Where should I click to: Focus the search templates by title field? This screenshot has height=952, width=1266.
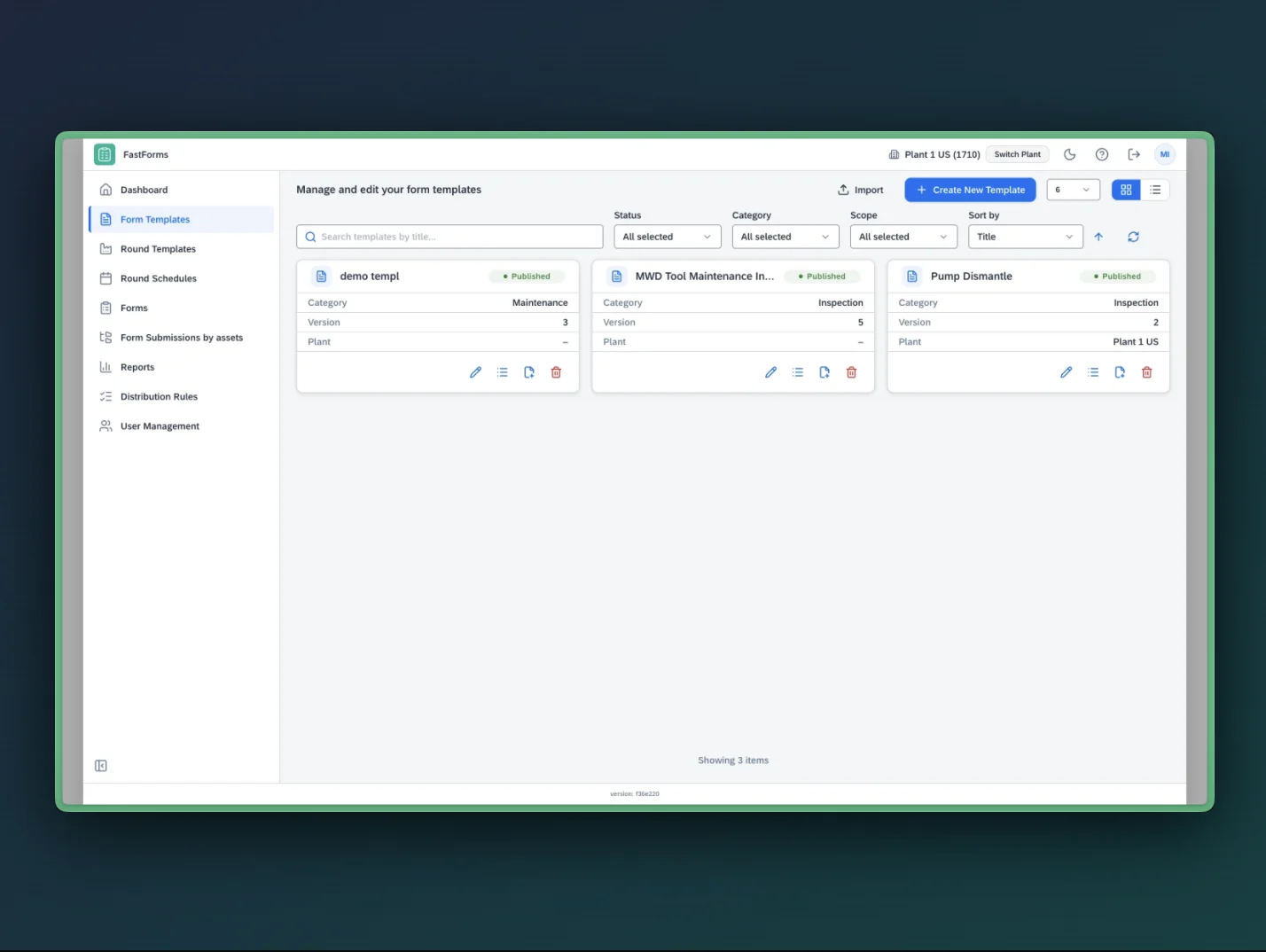click(x=449, y=237)
